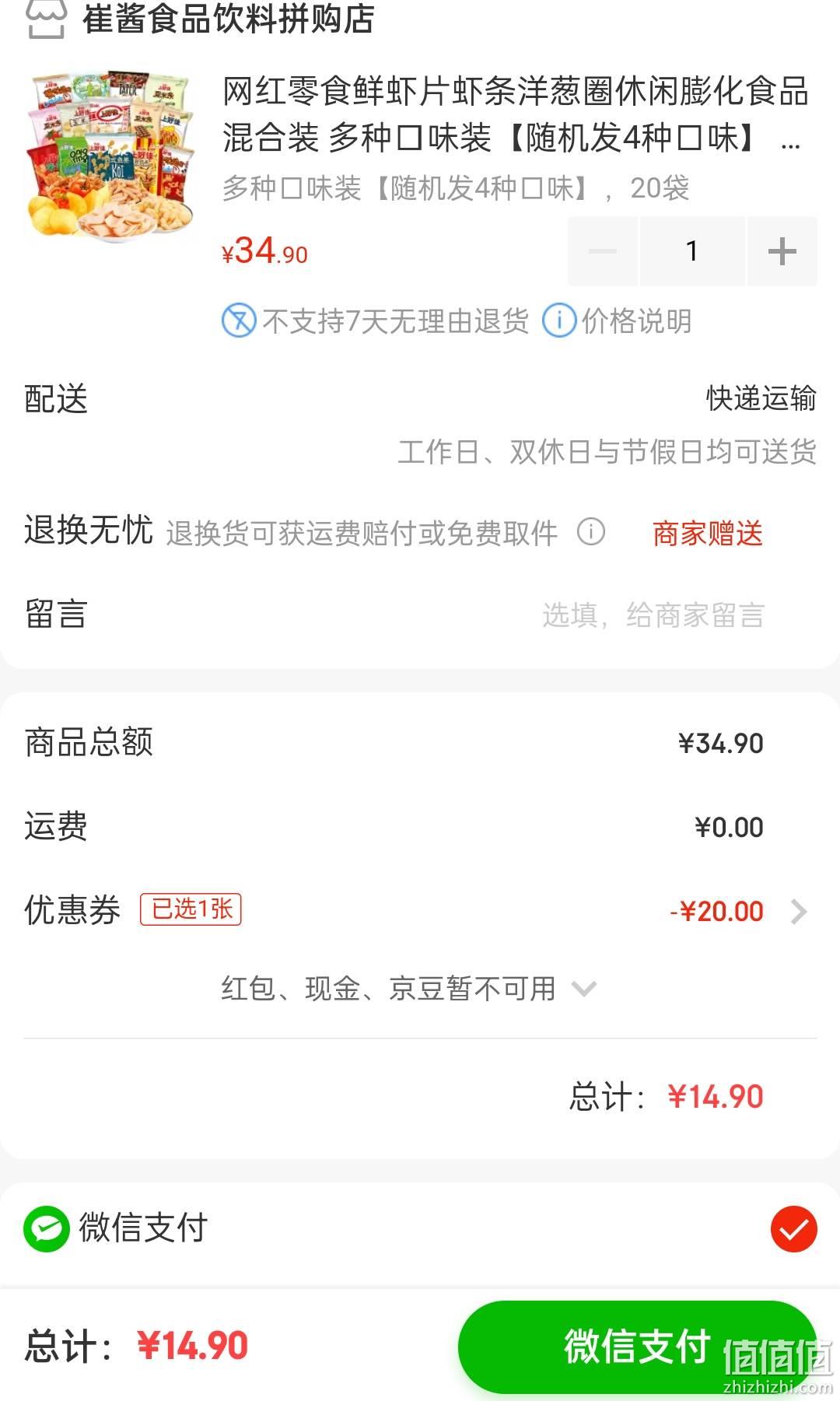Tap the no 7-day return icon
This screenshot has height=1401, width=840.
click(239, 320)
